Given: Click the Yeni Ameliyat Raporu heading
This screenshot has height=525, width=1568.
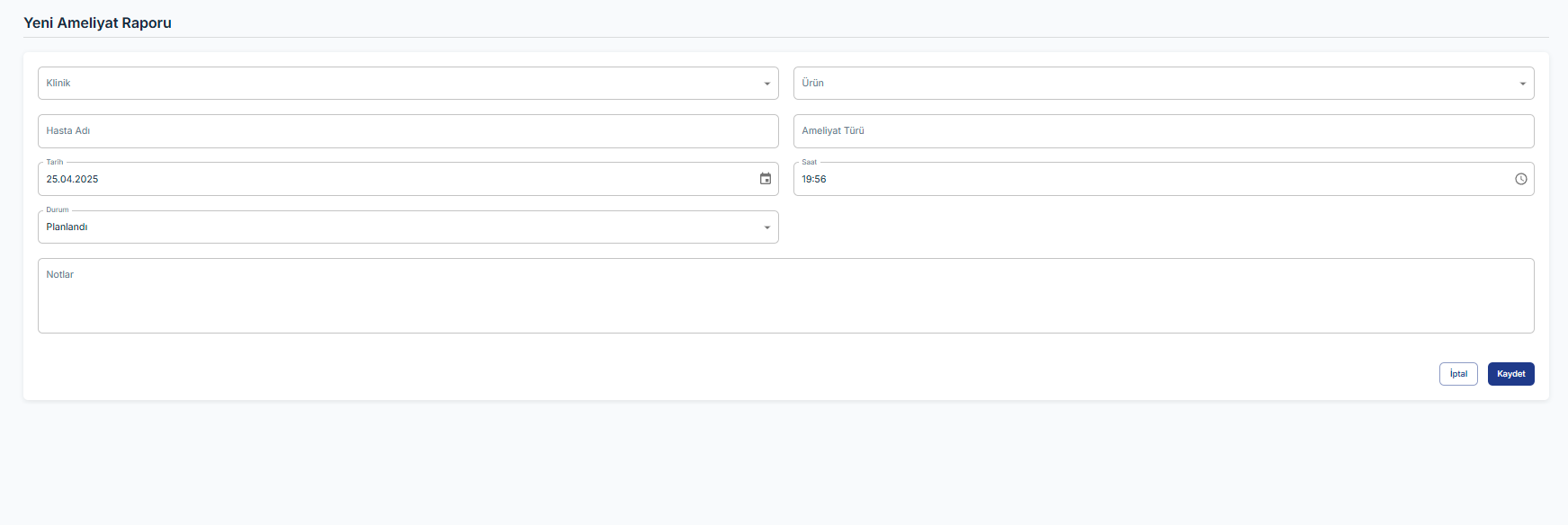Looking at the screenshot, I should point(97,22).
